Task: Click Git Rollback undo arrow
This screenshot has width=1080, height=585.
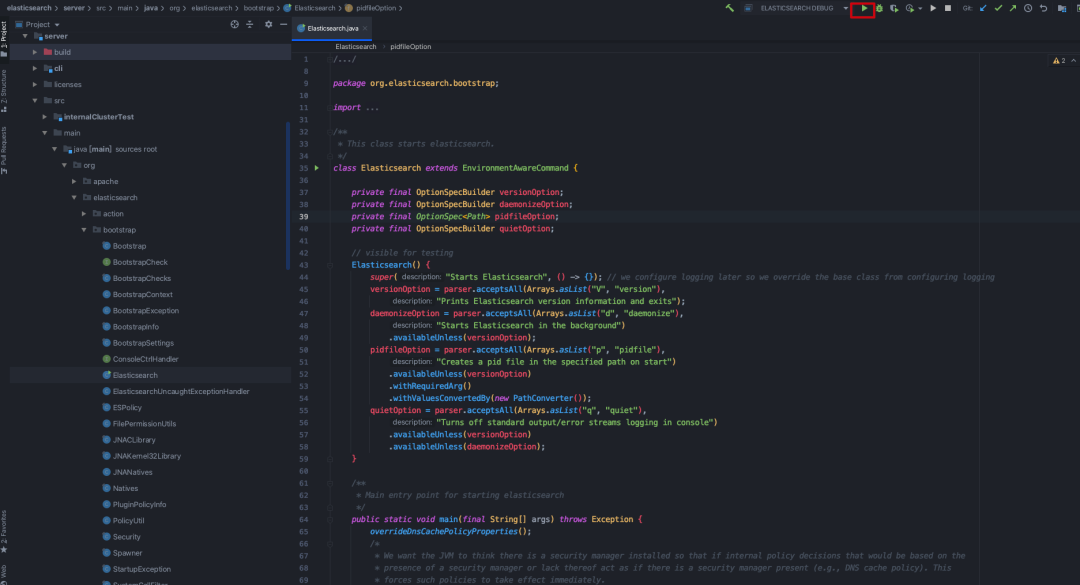Action: point(1043,8)
